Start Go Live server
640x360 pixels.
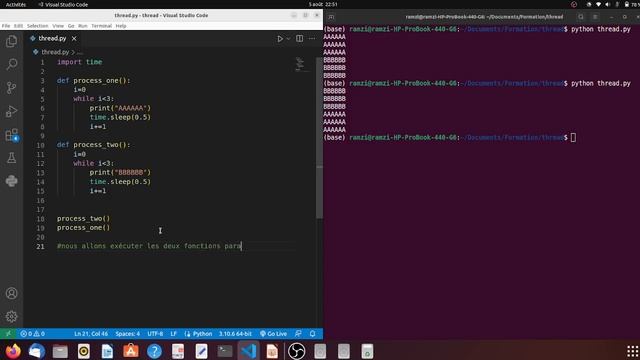(x=273, y=333)
